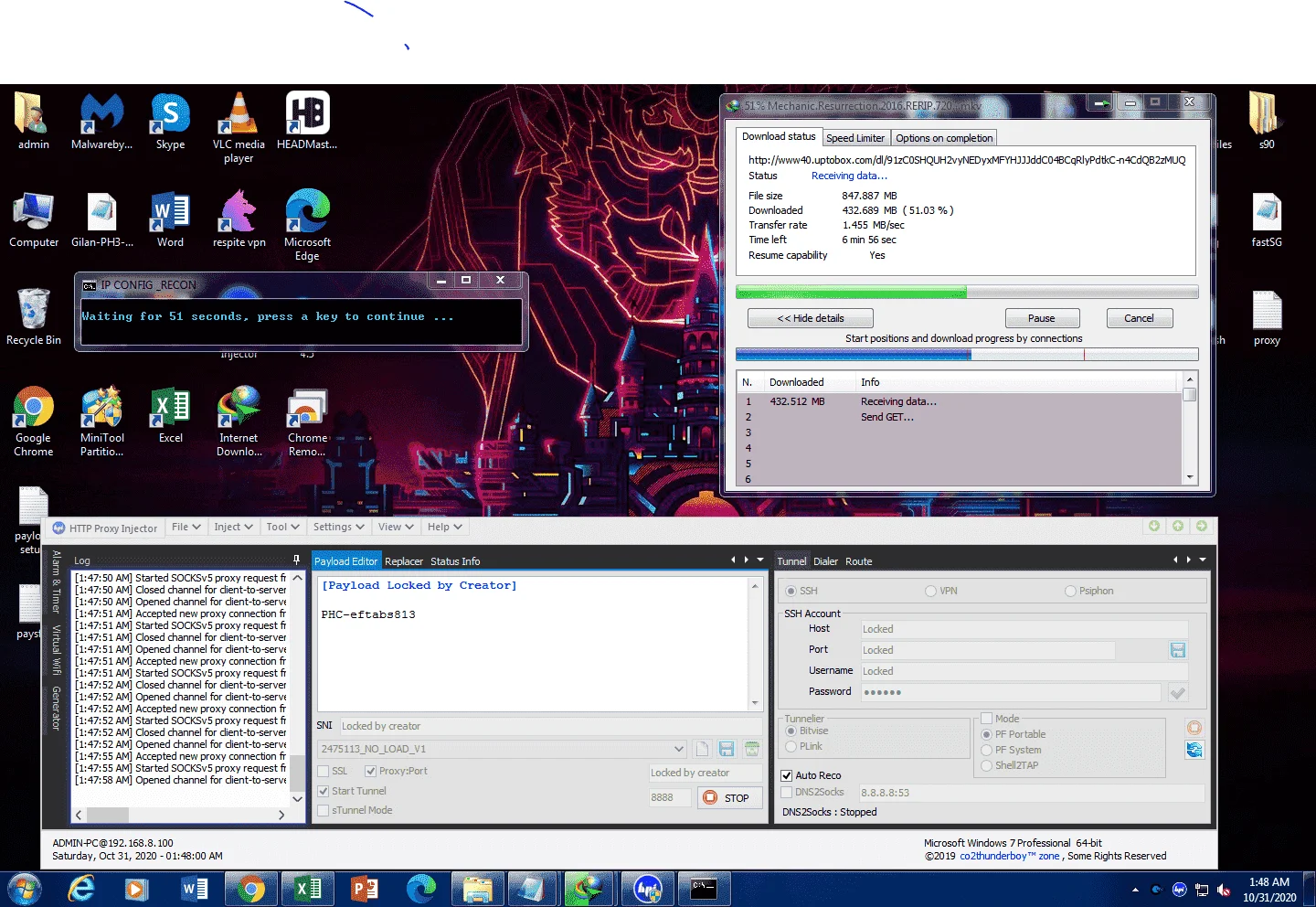Switch to Dialer tab
The width and height of the screenshot is (1316, 907).
825,561
